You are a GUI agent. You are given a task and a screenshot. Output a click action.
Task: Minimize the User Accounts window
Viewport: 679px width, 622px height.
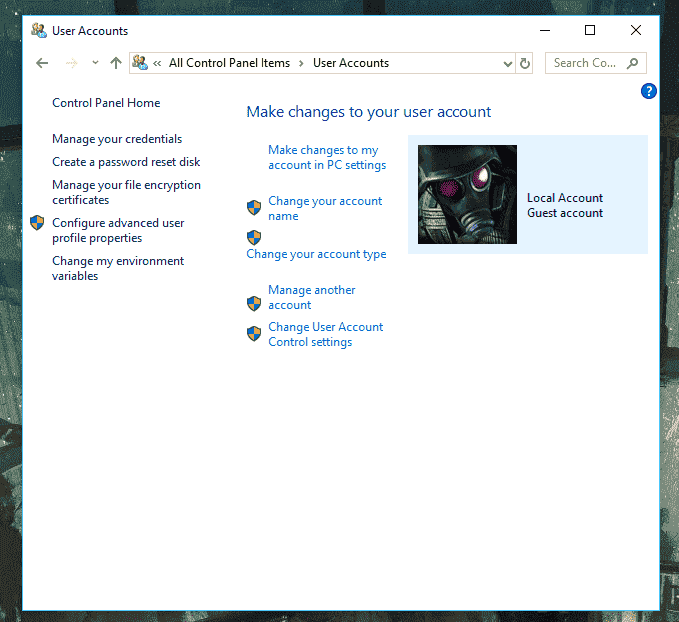pyautogui.click(x=545, y=30)
